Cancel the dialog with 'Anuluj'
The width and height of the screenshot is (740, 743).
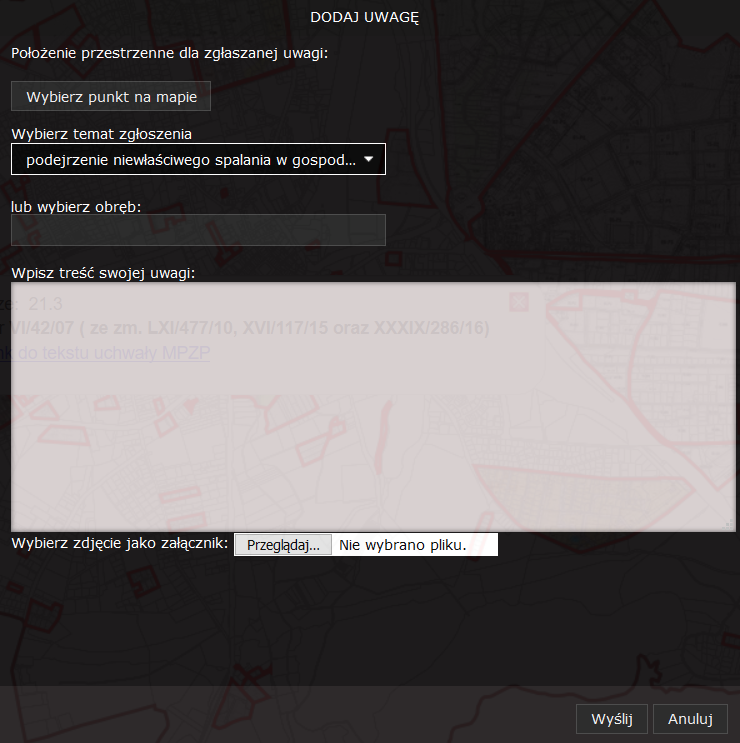[x=690, y=719]
